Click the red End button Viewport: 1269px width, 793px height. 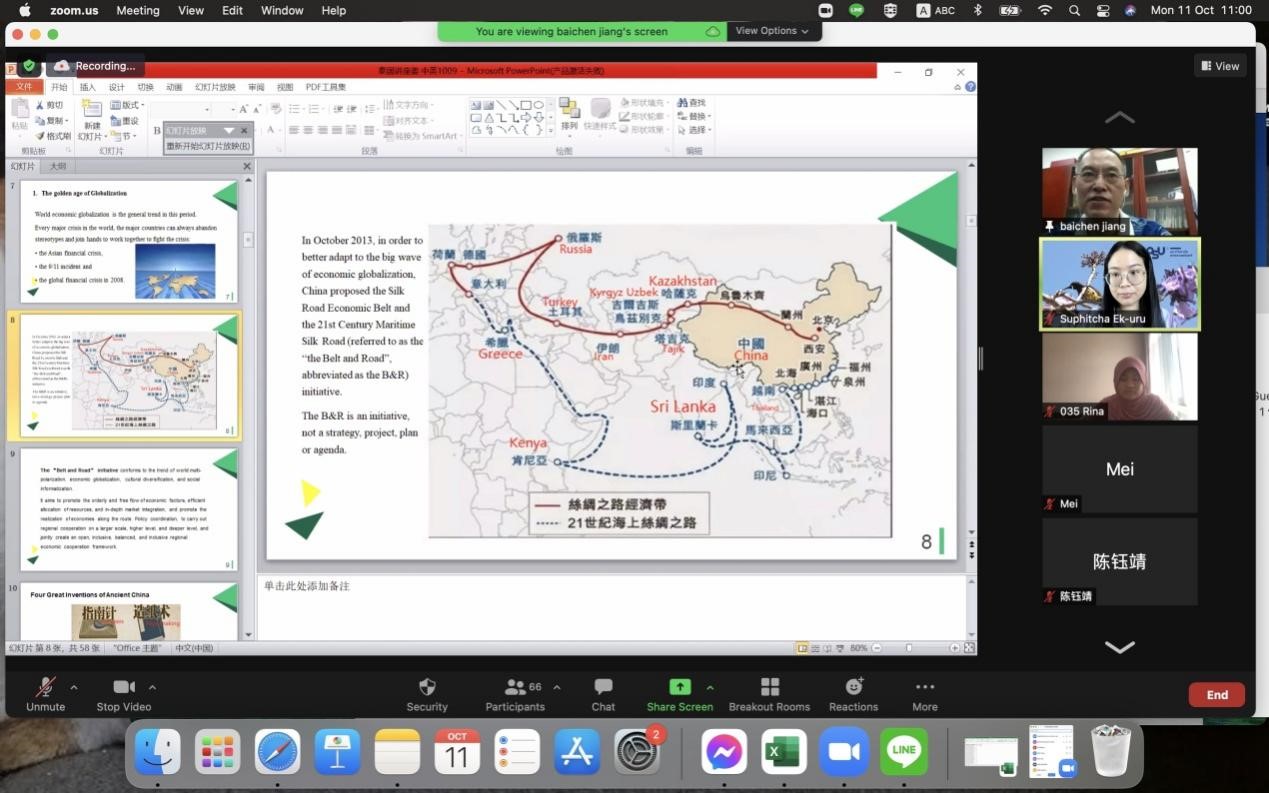1216,695
